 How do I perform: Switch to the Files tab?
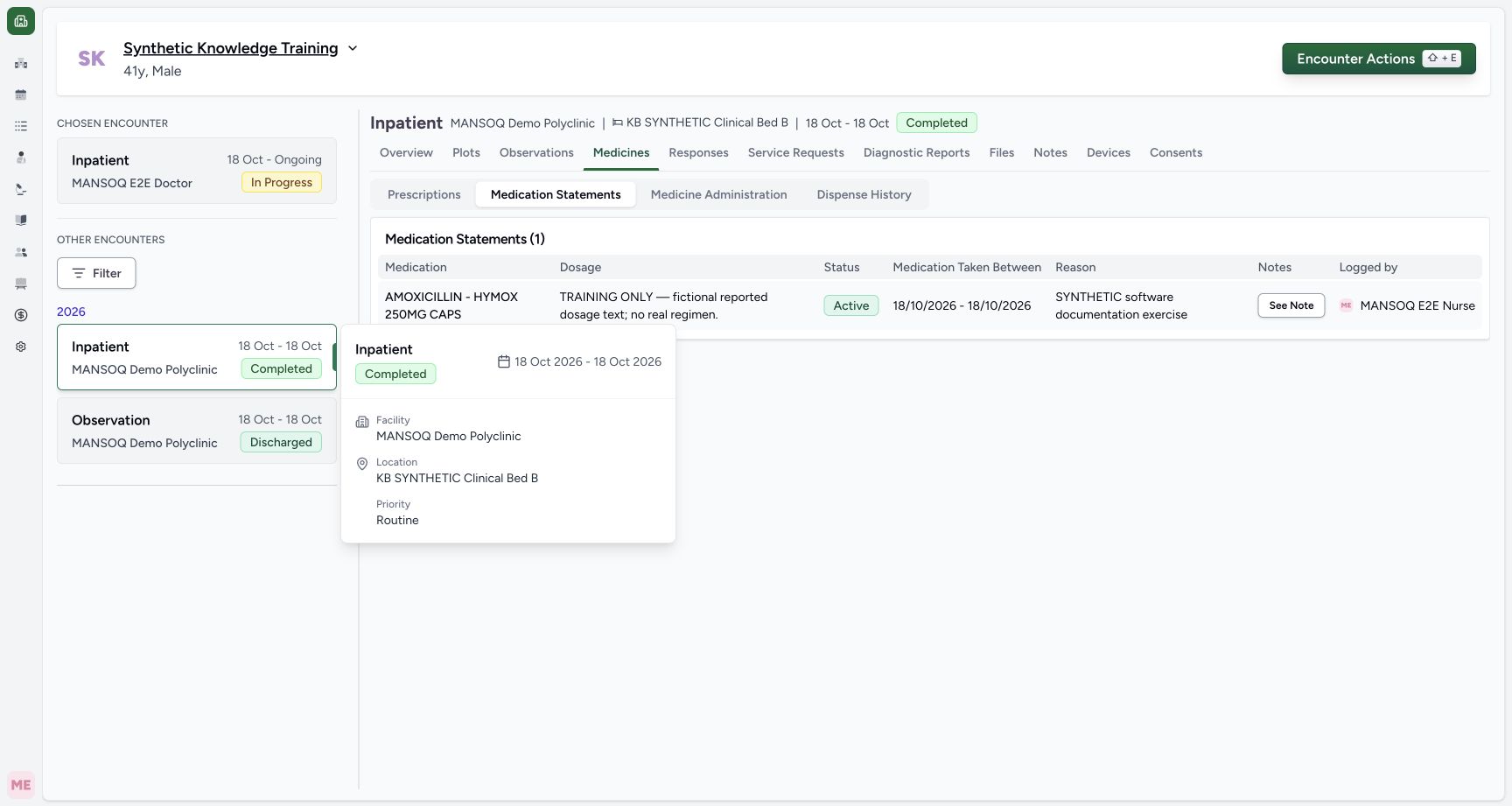coord(1002,152)
